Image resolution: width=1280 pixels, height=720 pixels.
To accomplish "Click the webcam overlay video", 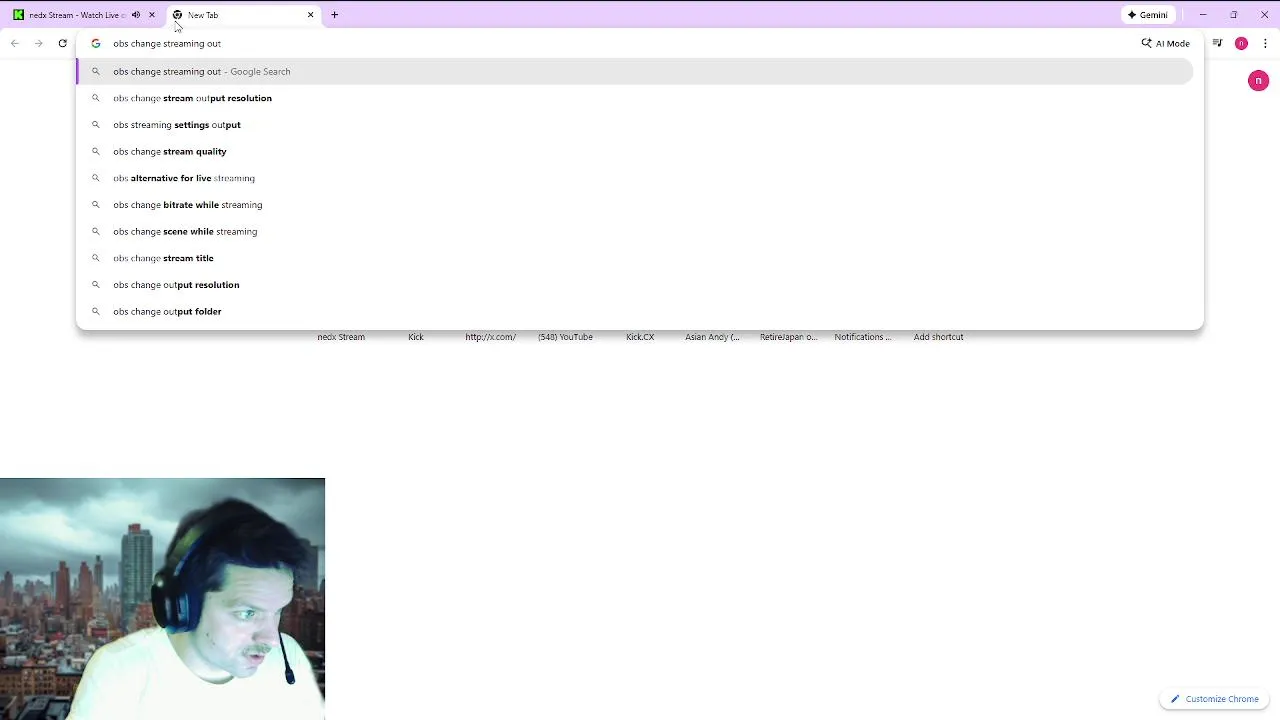I will point(162,599).
